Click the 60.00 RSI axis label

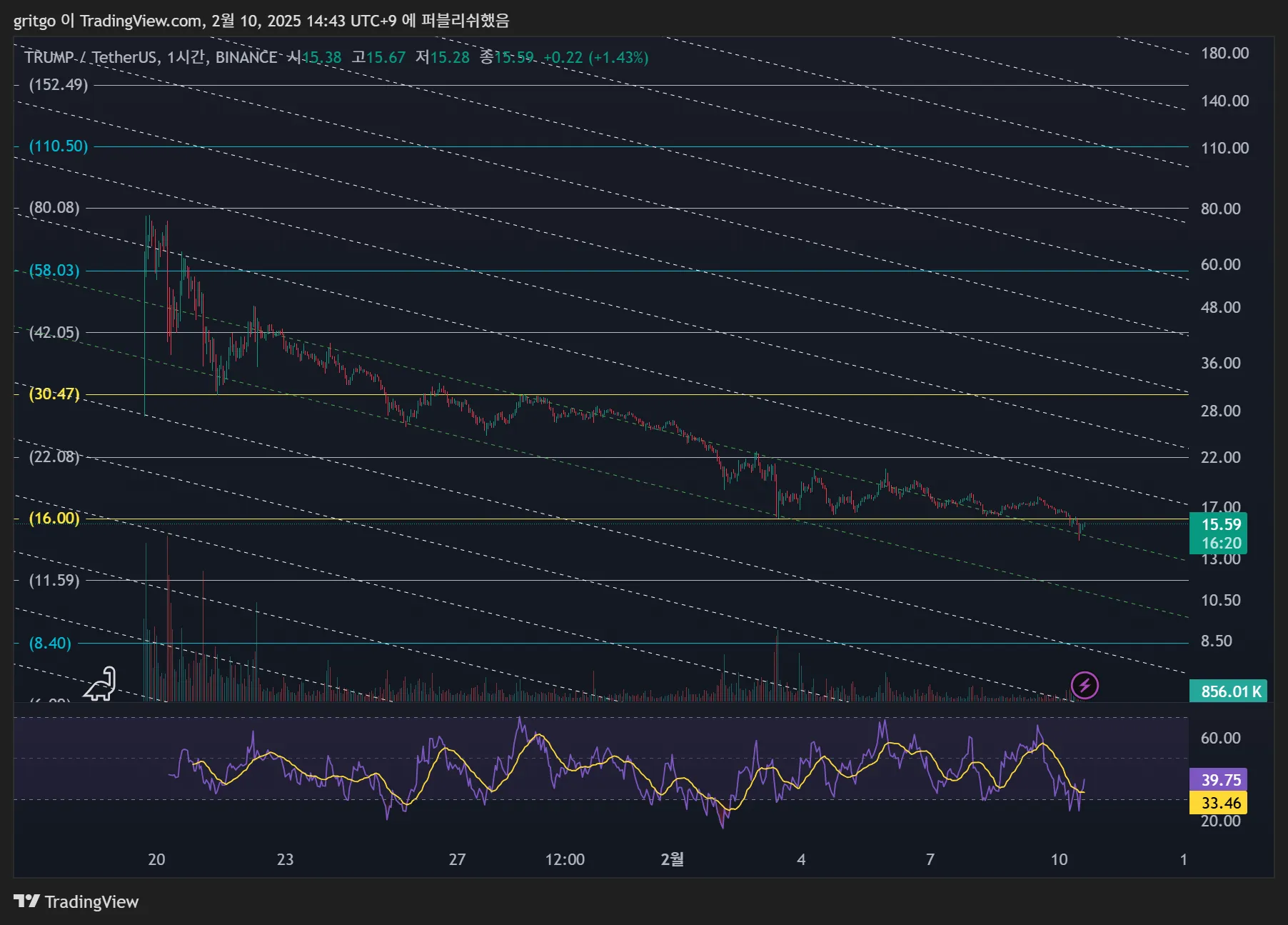point(1220,738)
